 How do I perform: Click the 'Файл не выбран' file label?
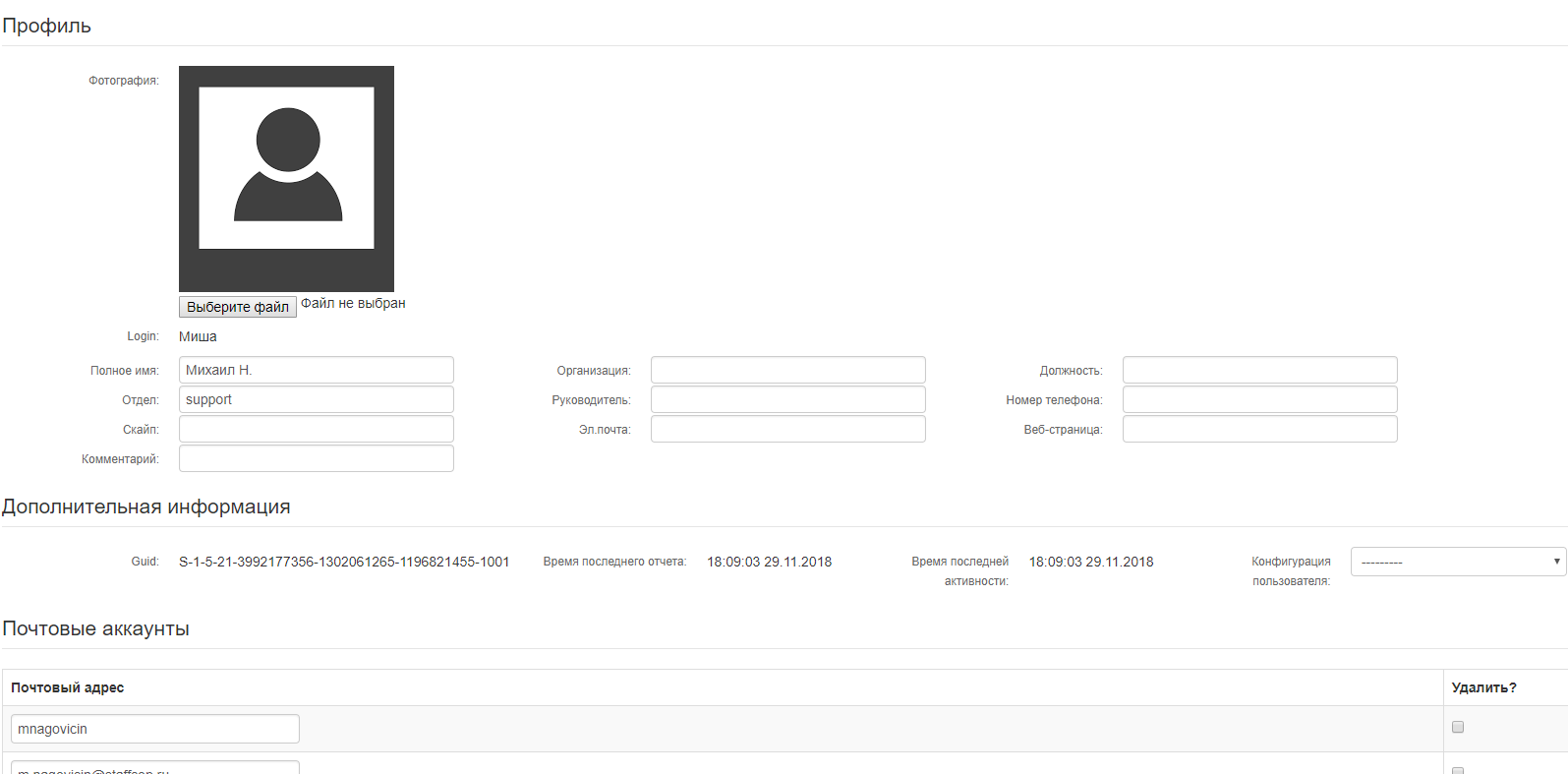click(353, 304)
